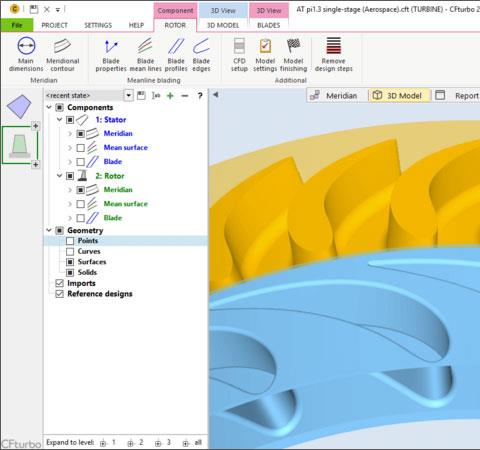Open Model finishing
Screen dimensions: 480x450
click(x=293, y=55)
